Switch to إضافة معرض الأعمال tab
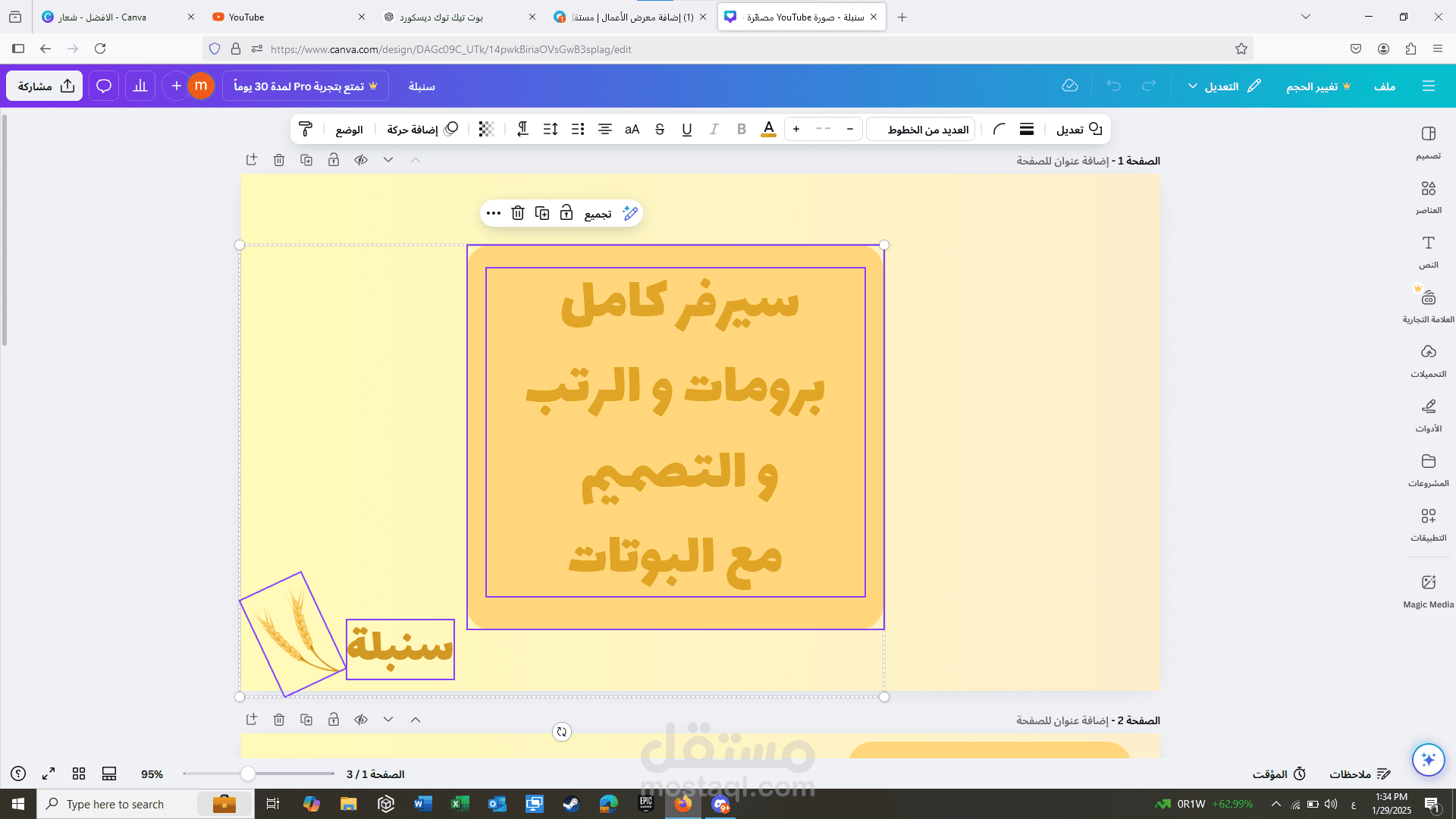The width and height of the screenshot is (1456, 819). point(629,17)
